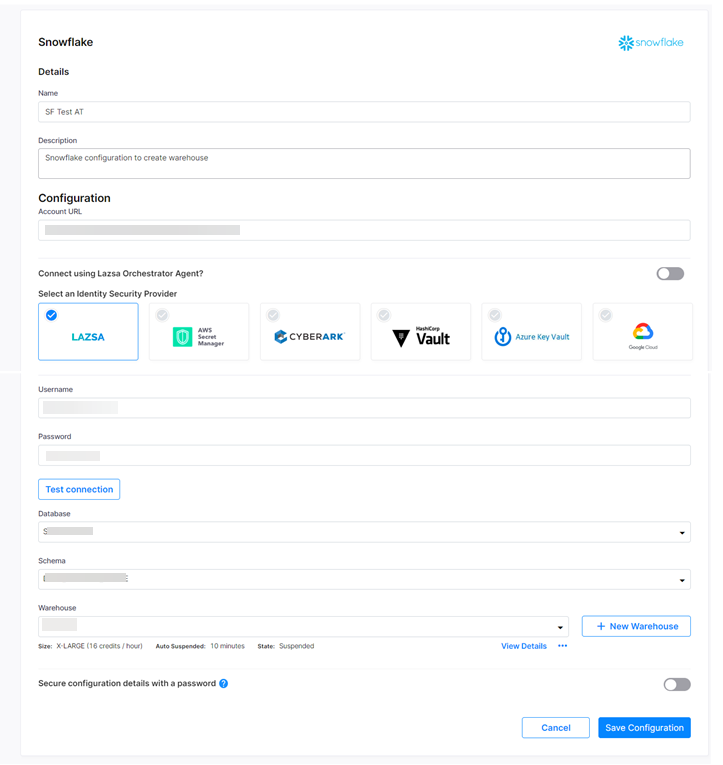This screenshot has width=723, height=765.
Task: Click into the Name input field
Action: coord(364,112)
